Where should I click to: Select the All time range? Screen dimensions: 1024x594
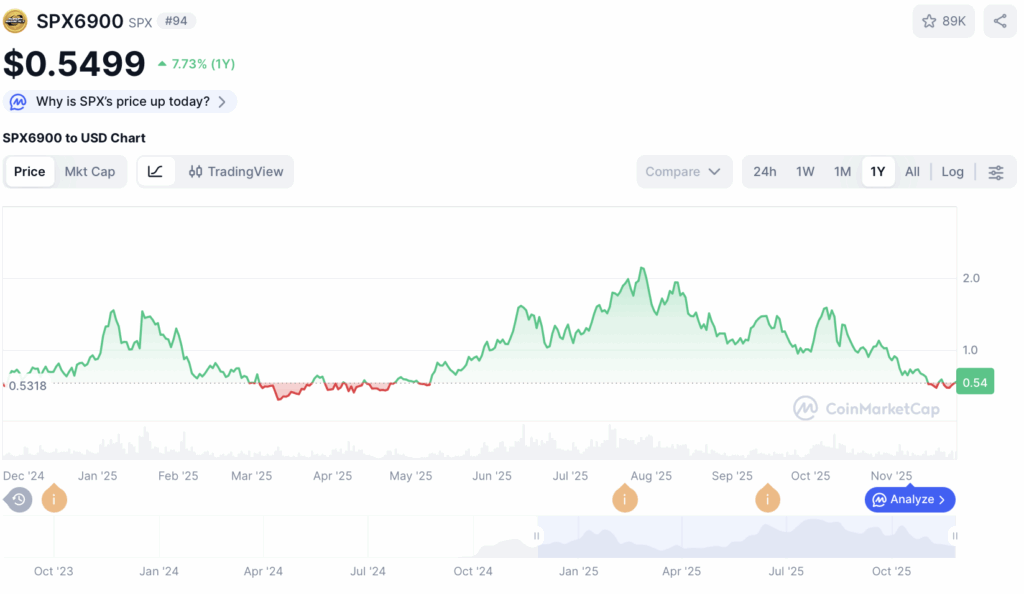[x=912, y=172]
